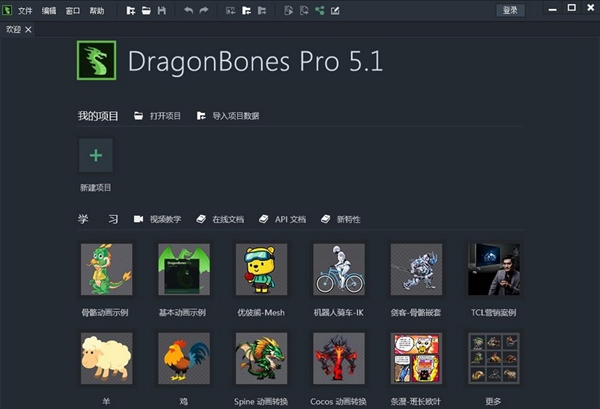The width and height of the screenshot is (600, 409).
Task: Click the DragonBones app icon in the menu bar
Action: [x=7, y=10]
